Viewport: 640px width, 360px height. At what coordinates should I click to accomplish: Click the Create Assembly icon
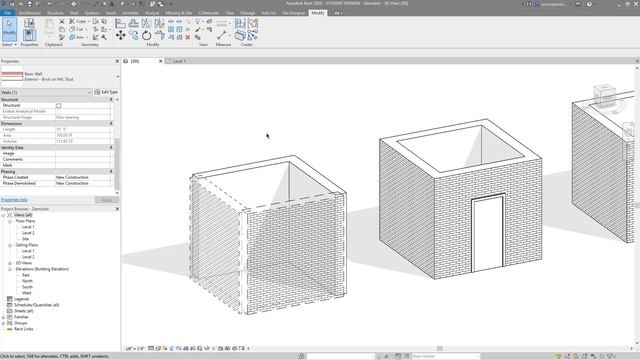tap(240, 23)
